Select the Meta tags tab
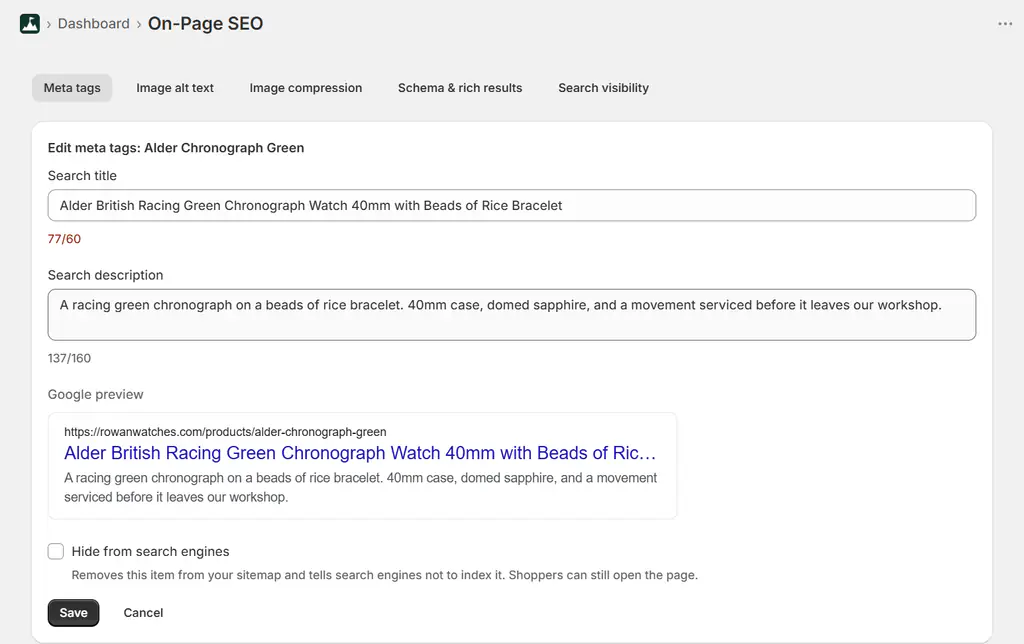 click(x=72, y=88)
